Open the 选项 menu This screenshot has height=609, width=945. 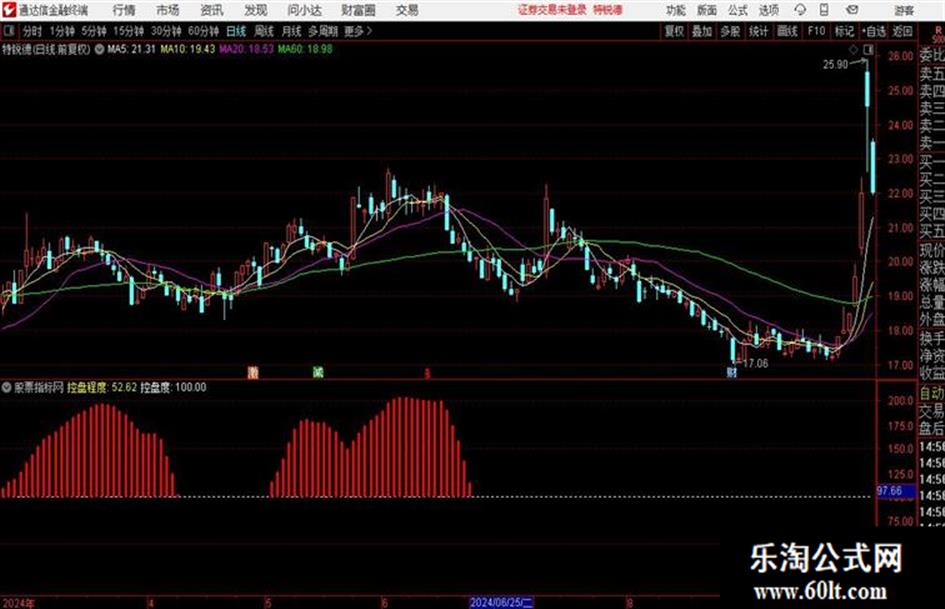[769, 10]
